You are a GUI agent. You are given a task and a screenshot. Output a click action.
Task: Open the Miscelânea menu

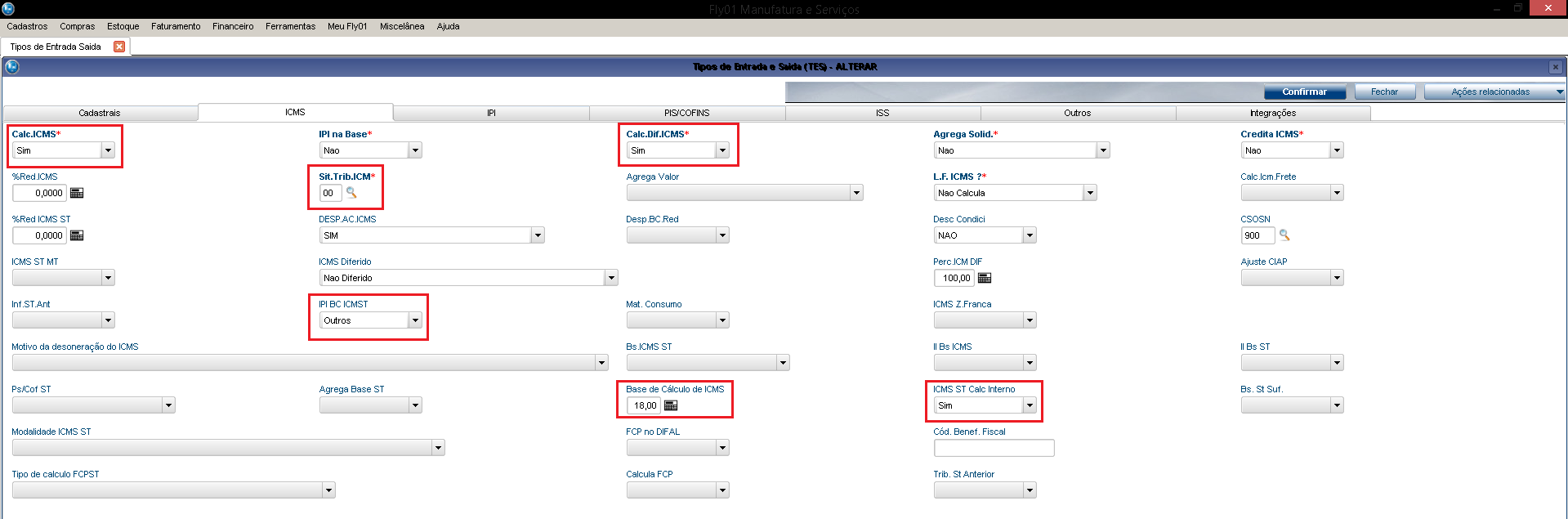pos(402,26)
